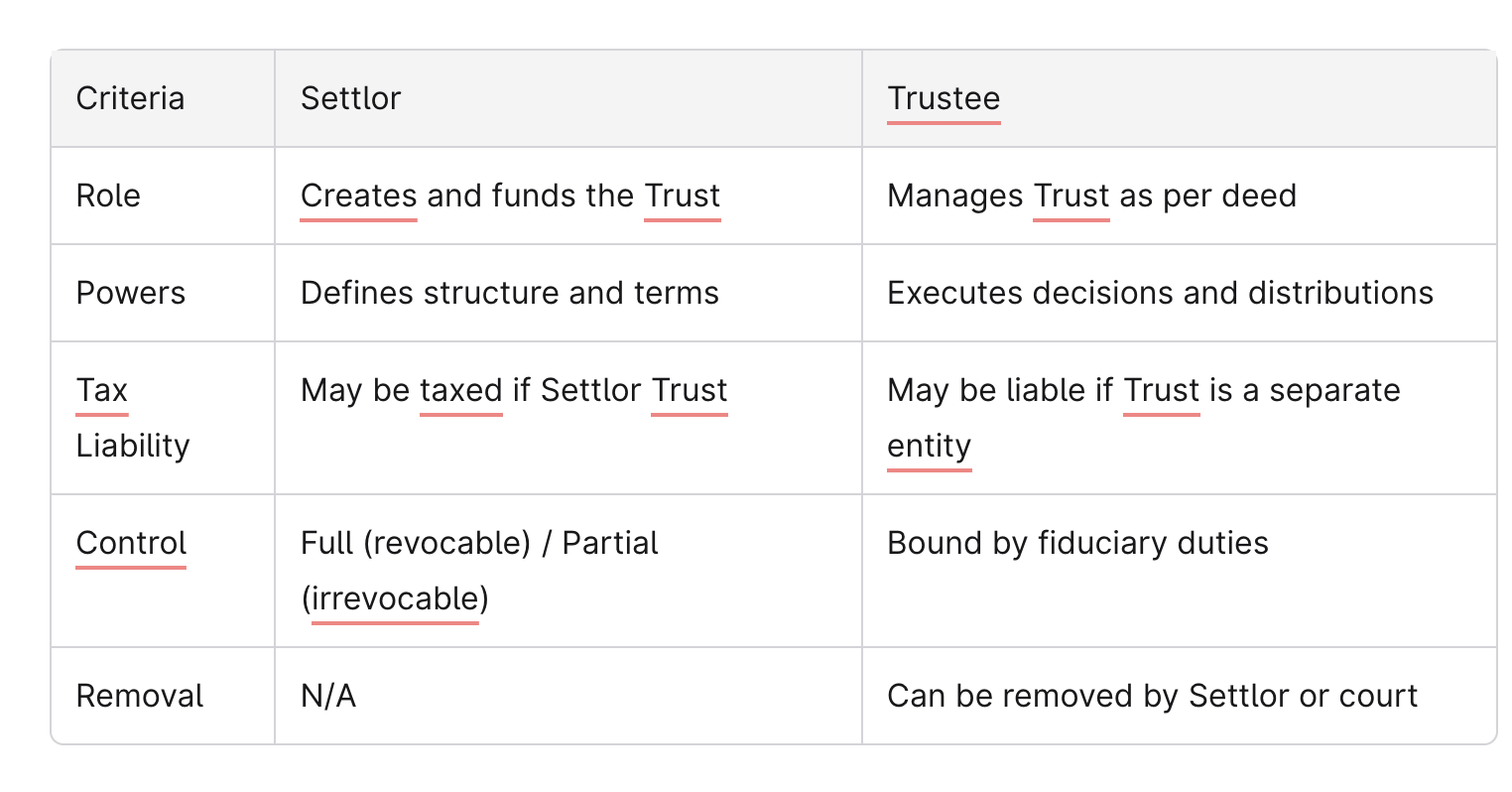
Task: Click Trust in 'Manages Trust as per deed'
Action: [x=1071, y=196]
